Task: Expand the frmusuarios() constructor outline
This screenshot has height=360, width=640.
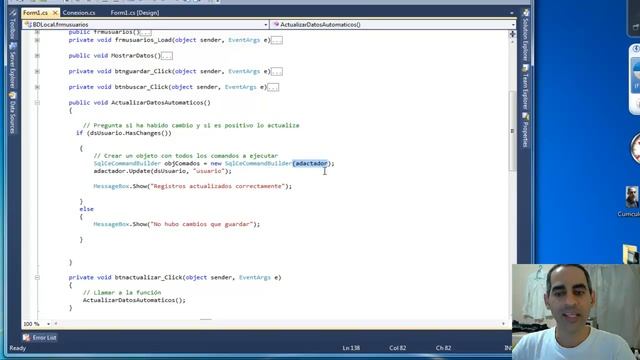Action: pos(37,32)
